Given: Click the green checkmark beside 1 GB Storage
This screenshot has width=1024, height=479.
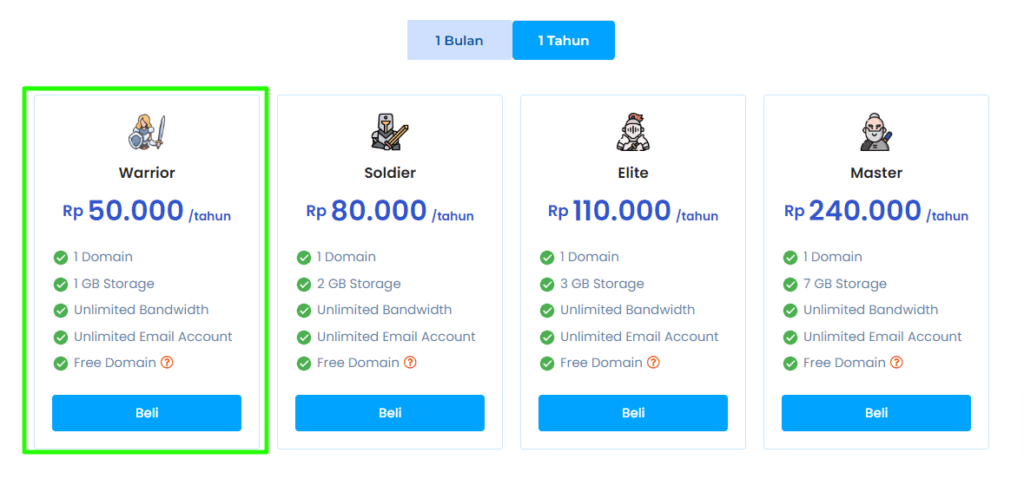Looking at the screenshot, I should 60,284.
